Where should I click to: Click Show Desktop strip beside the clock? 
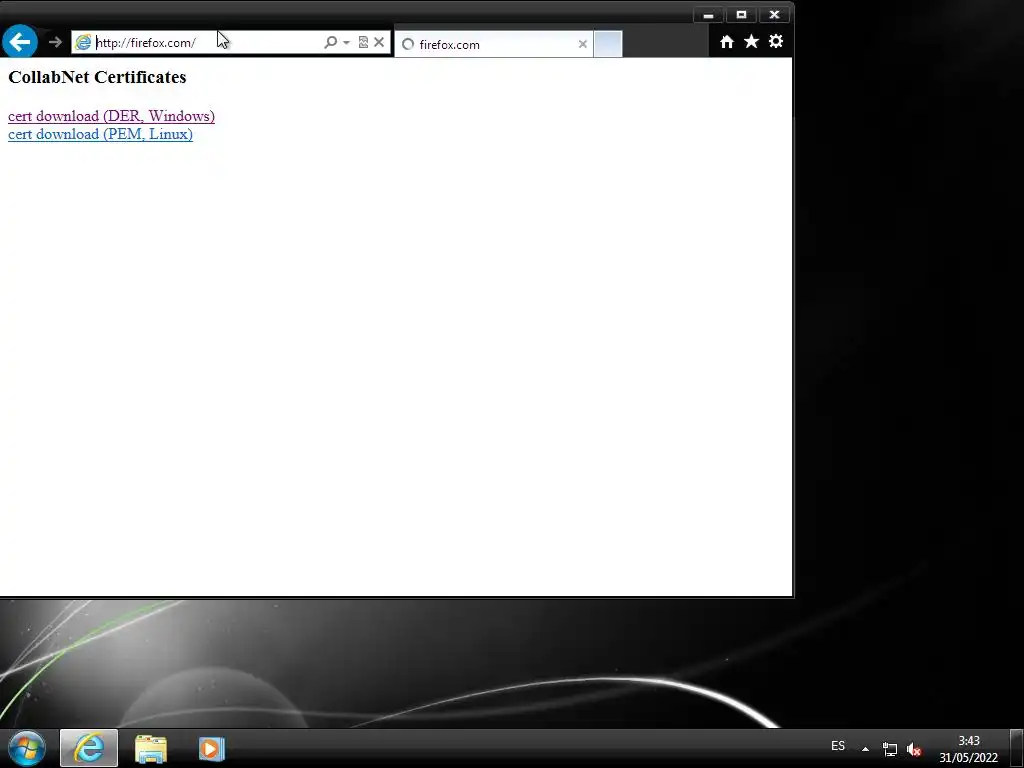tap(1017, 748)
